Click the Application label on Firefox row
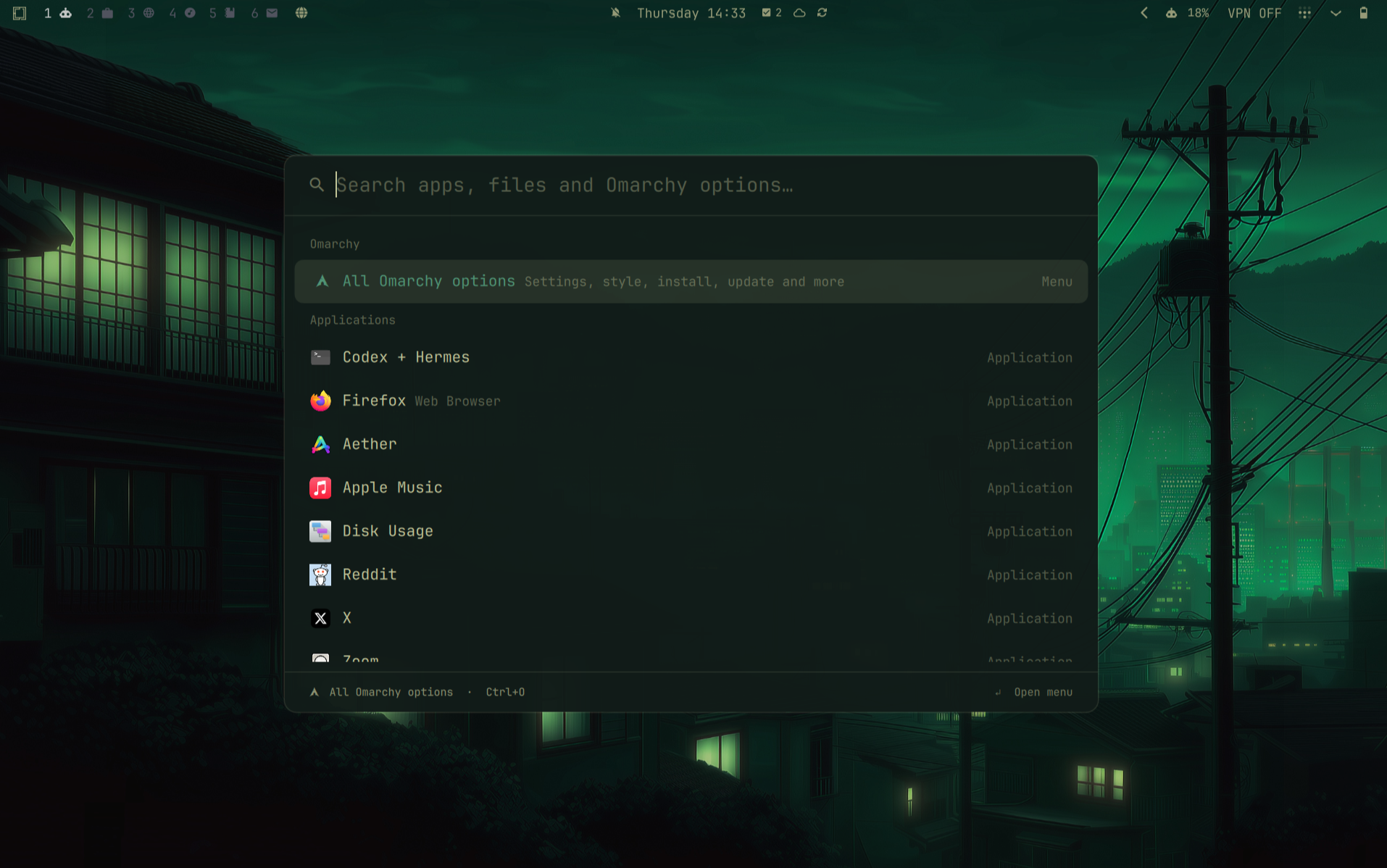 point(1029,401)
